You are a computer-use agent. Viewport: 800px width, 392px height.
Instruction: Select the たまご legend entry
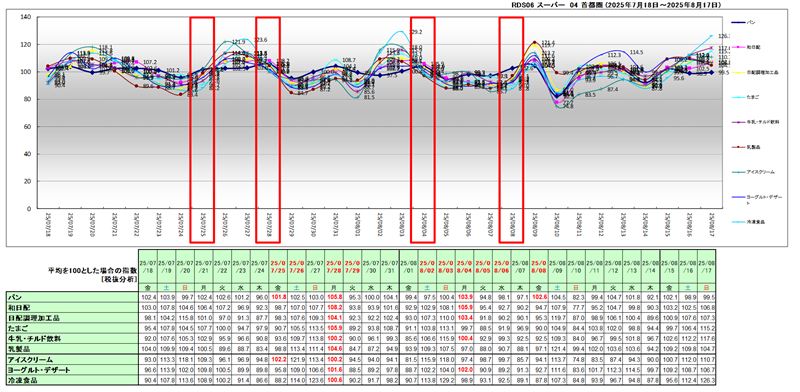click(745, 97)
